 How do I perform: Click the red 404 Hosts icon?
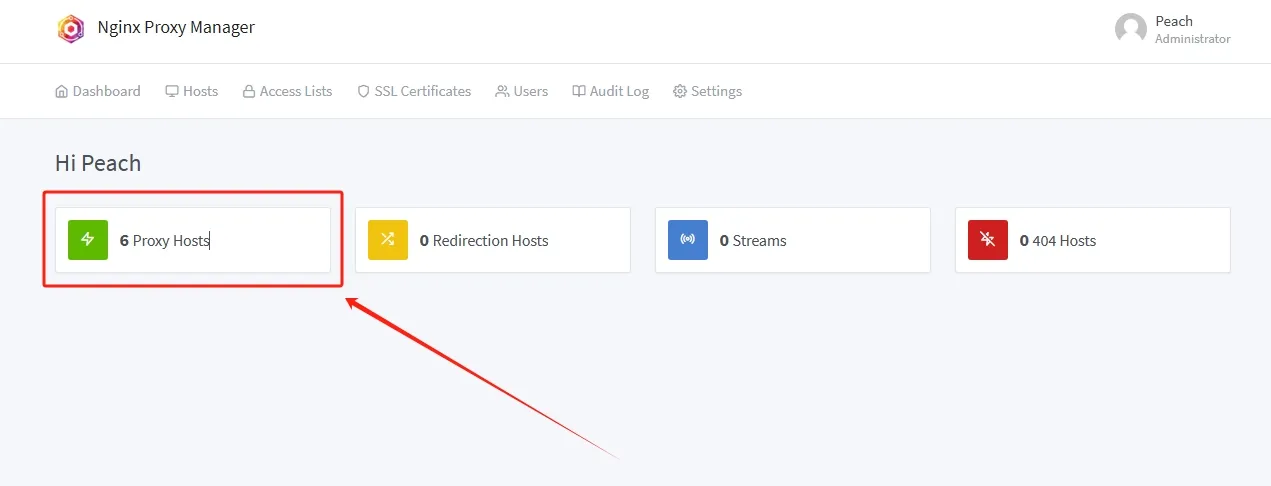coord(988,240)
